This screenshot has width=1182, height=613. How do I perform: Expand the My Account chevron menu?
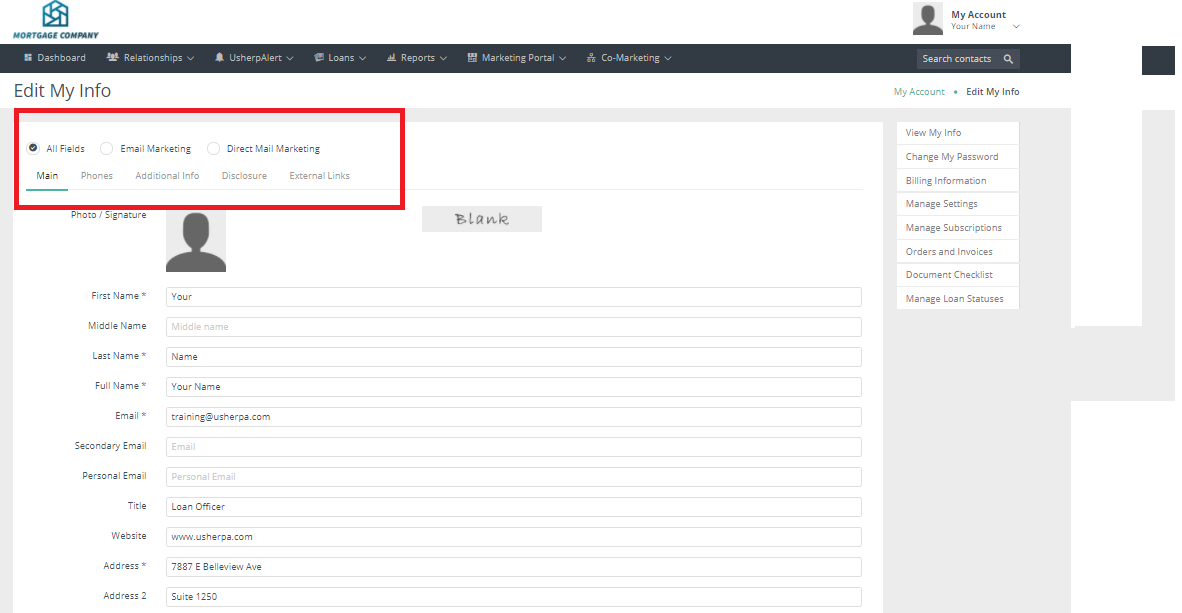click(1016, 27)
